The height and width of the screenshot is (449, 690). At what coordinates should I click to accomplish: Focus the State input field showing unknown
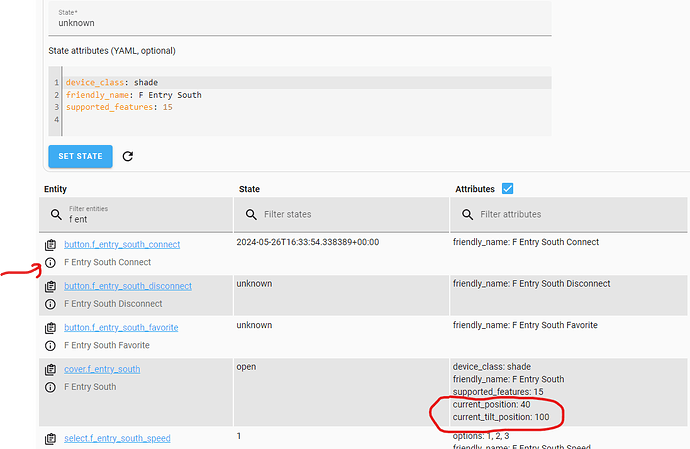(300, 21)
